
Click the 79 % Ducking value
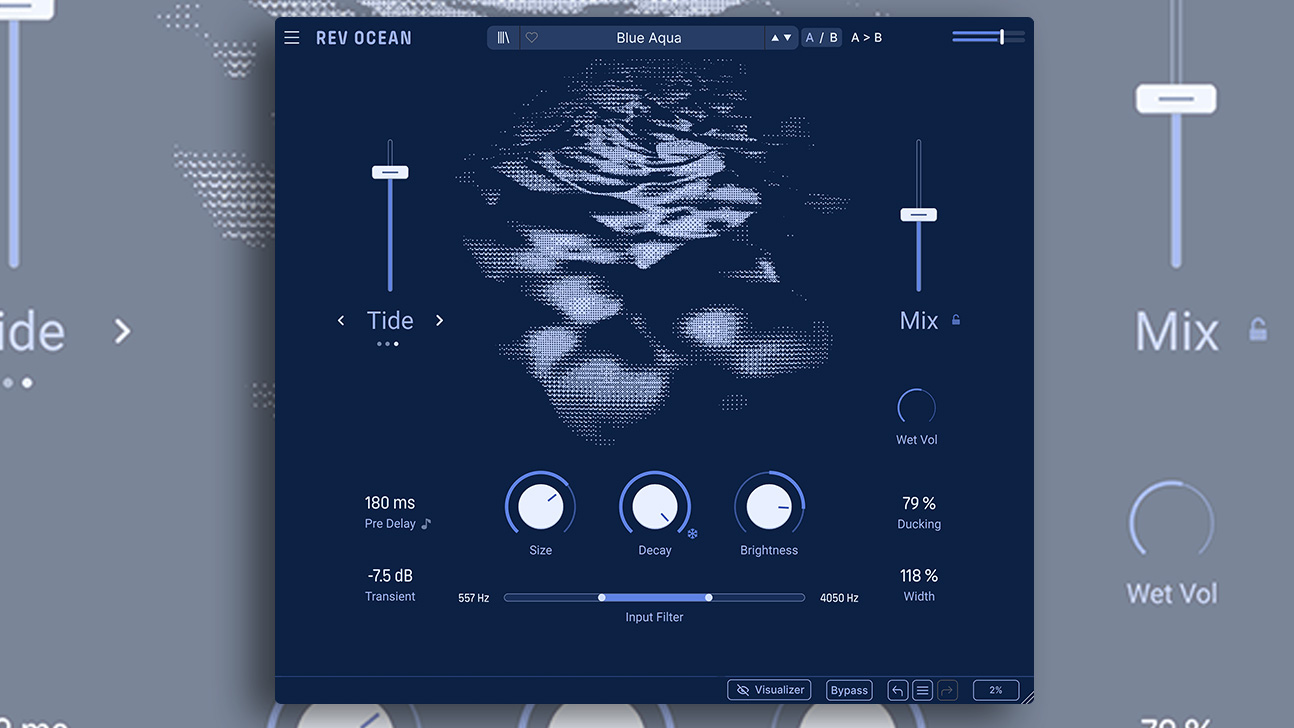tap(919, 503)
